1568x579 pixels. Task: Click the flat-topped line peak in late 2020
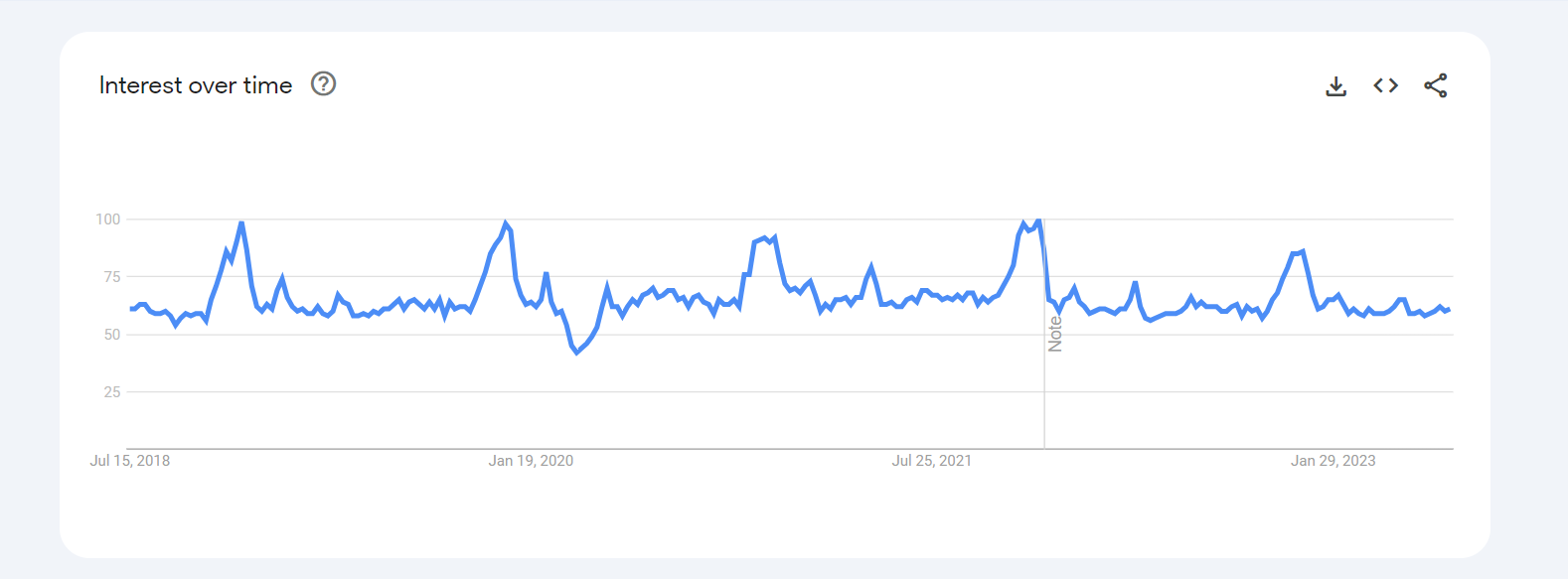coord(765,238)
